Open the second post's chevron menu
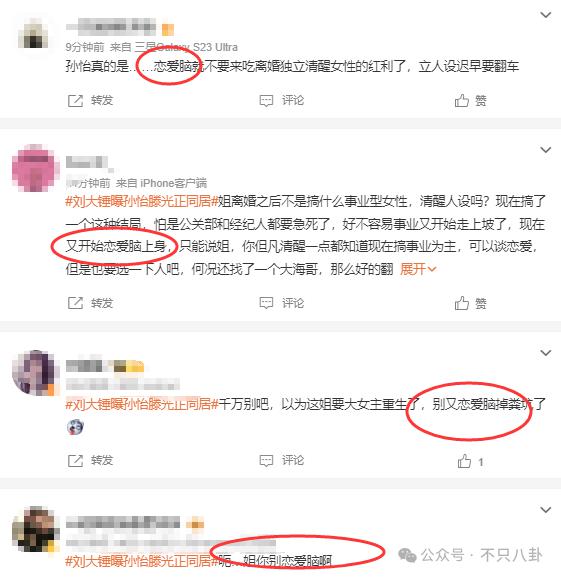561x577 pixels. (546, 150)
